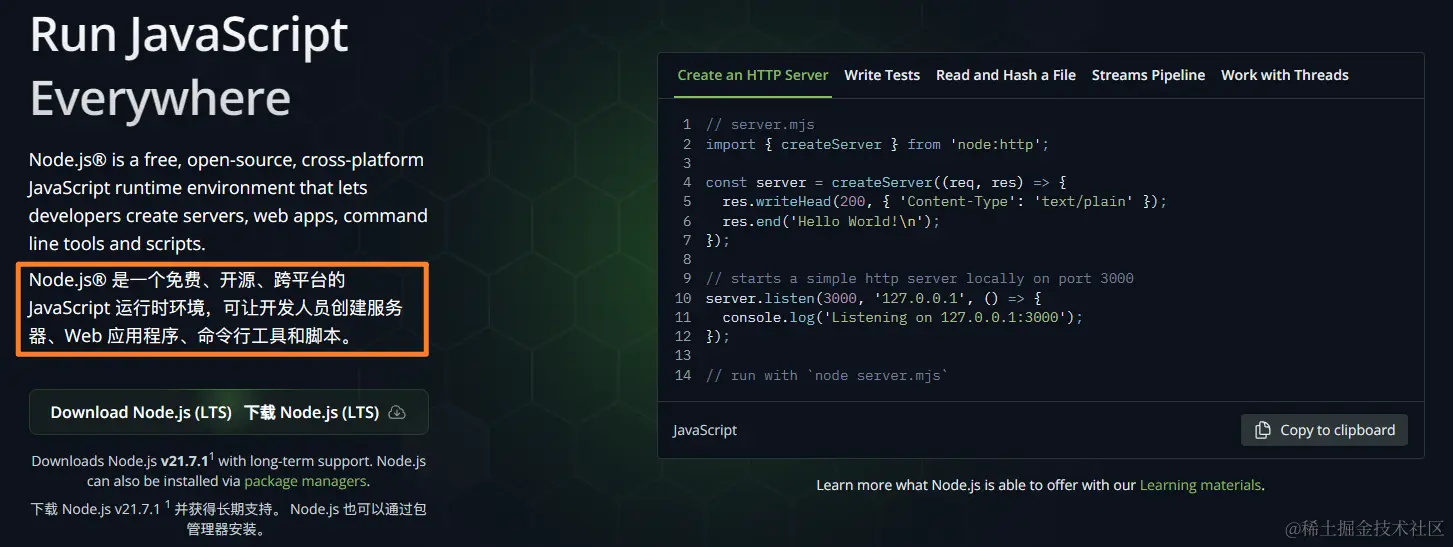
Task: Click the comment run with node server.mjs
Action: pos(826,375)
